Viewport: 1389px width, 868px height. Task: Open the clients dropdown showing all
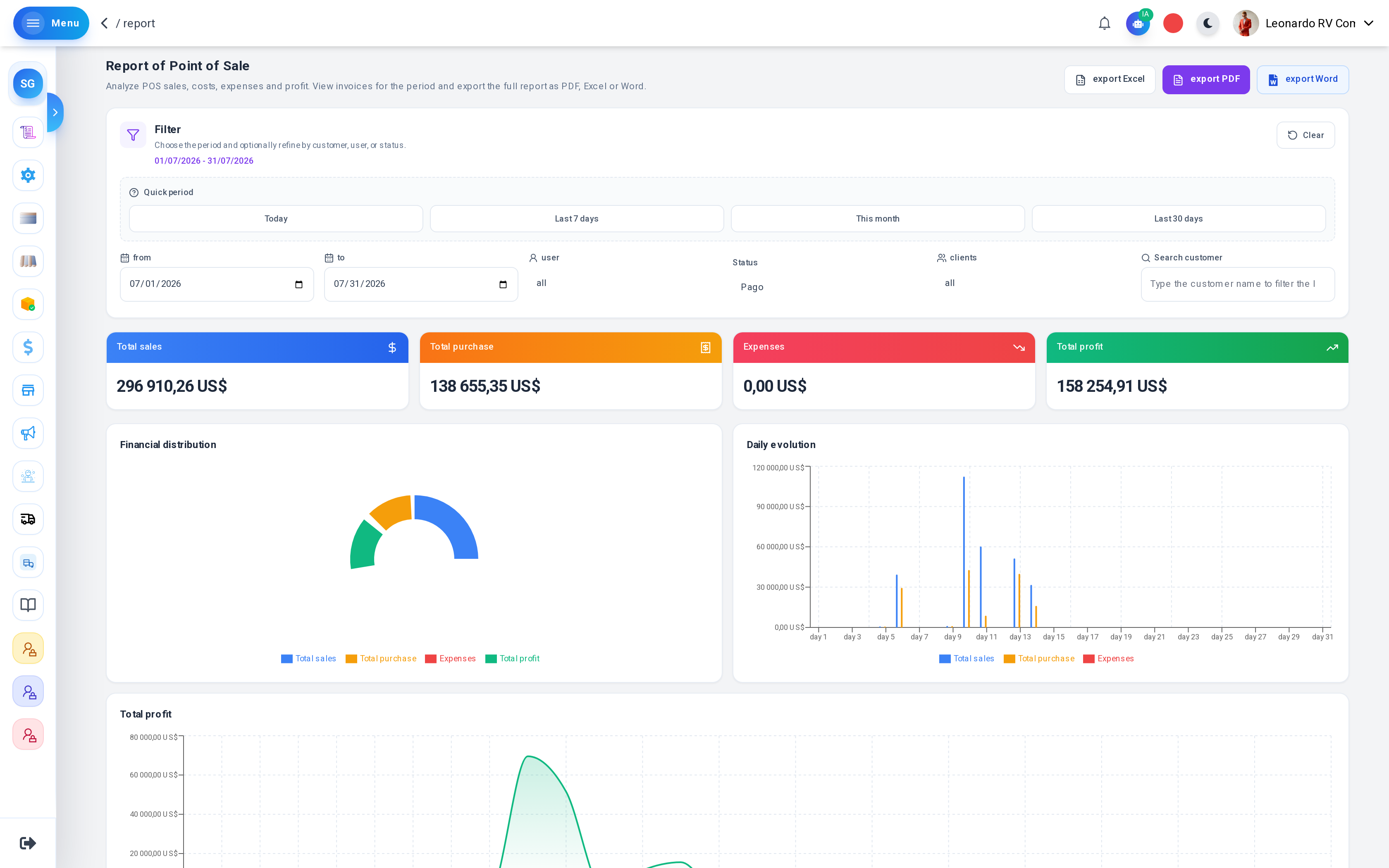[1034, 283]
